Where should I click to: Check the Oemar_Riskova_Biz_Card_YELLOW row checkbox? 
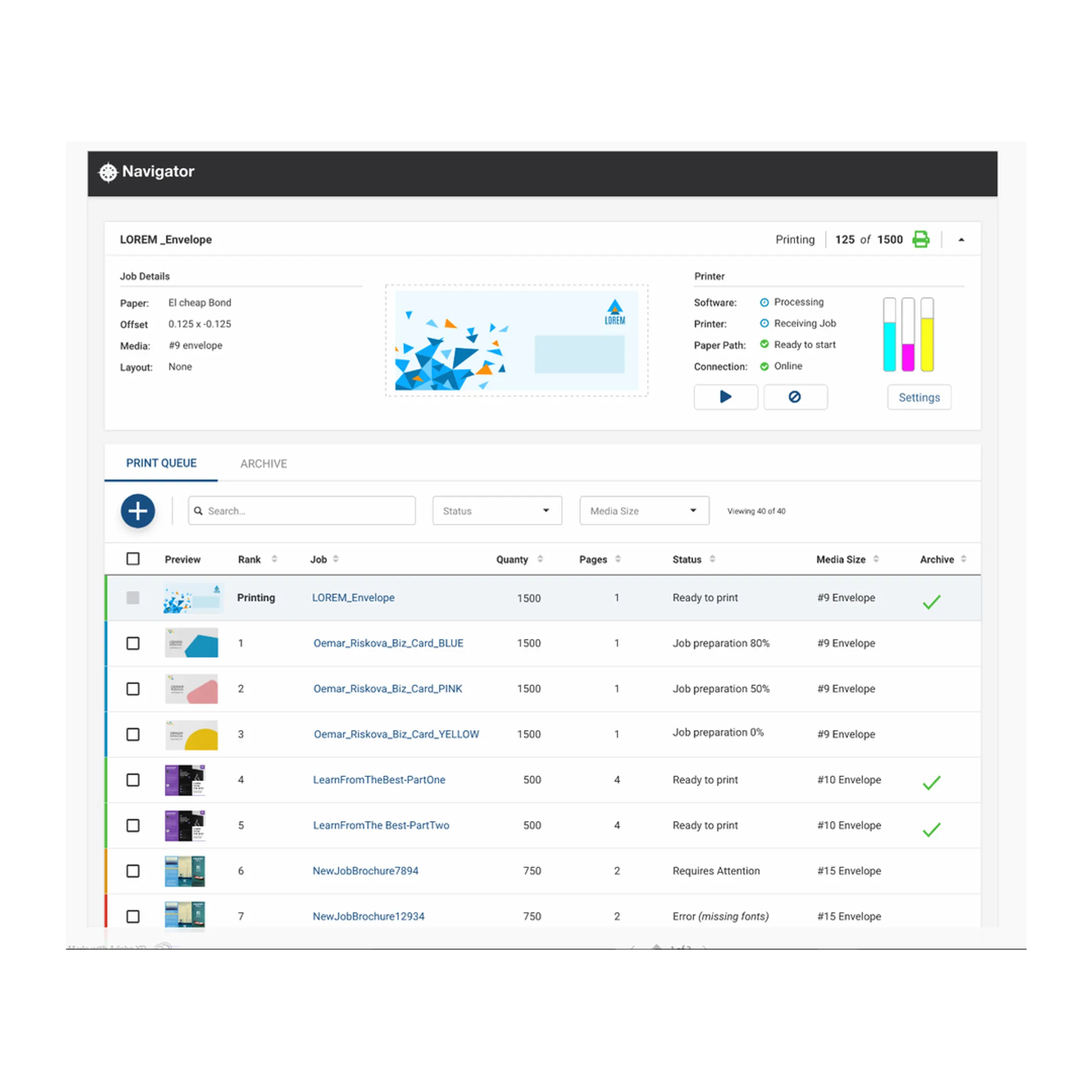pyautogui.click(x=133, y=734)
